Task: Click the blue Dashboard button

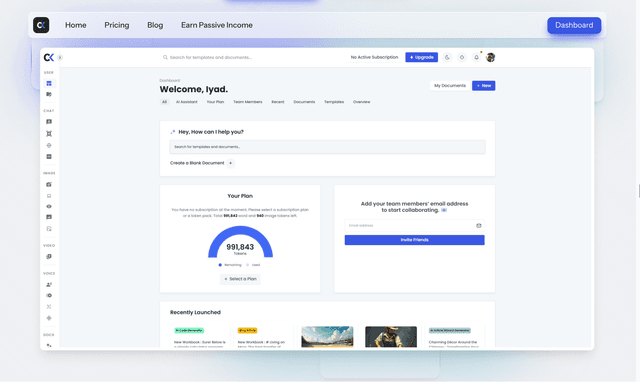Action: click(574, 25)
